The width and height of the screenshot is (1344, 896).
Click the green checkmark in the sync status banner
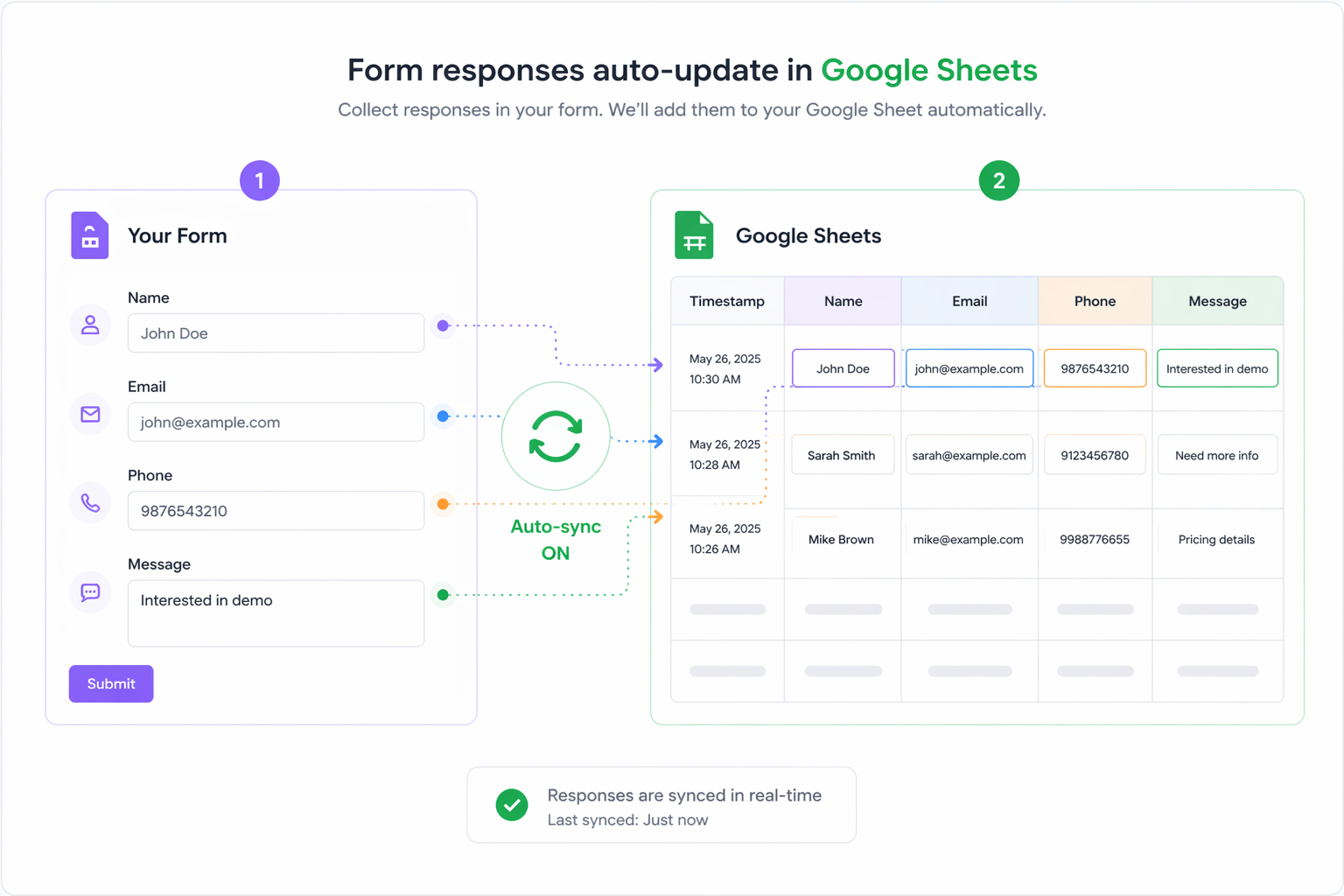click(512, 805)
